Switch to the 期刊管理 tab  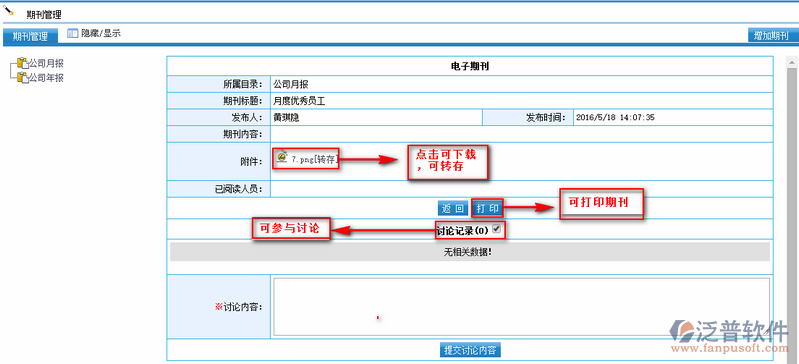click(x=30, y=37)
